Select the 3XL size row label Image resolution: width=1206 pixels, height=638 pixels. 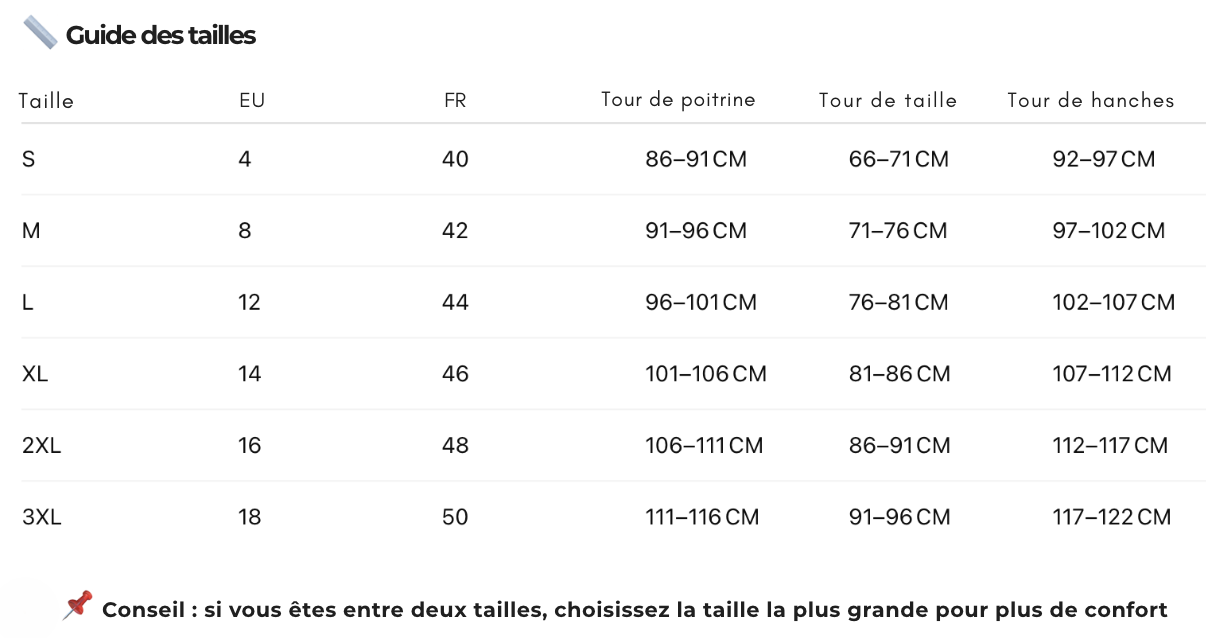click(x=41, y=517)
